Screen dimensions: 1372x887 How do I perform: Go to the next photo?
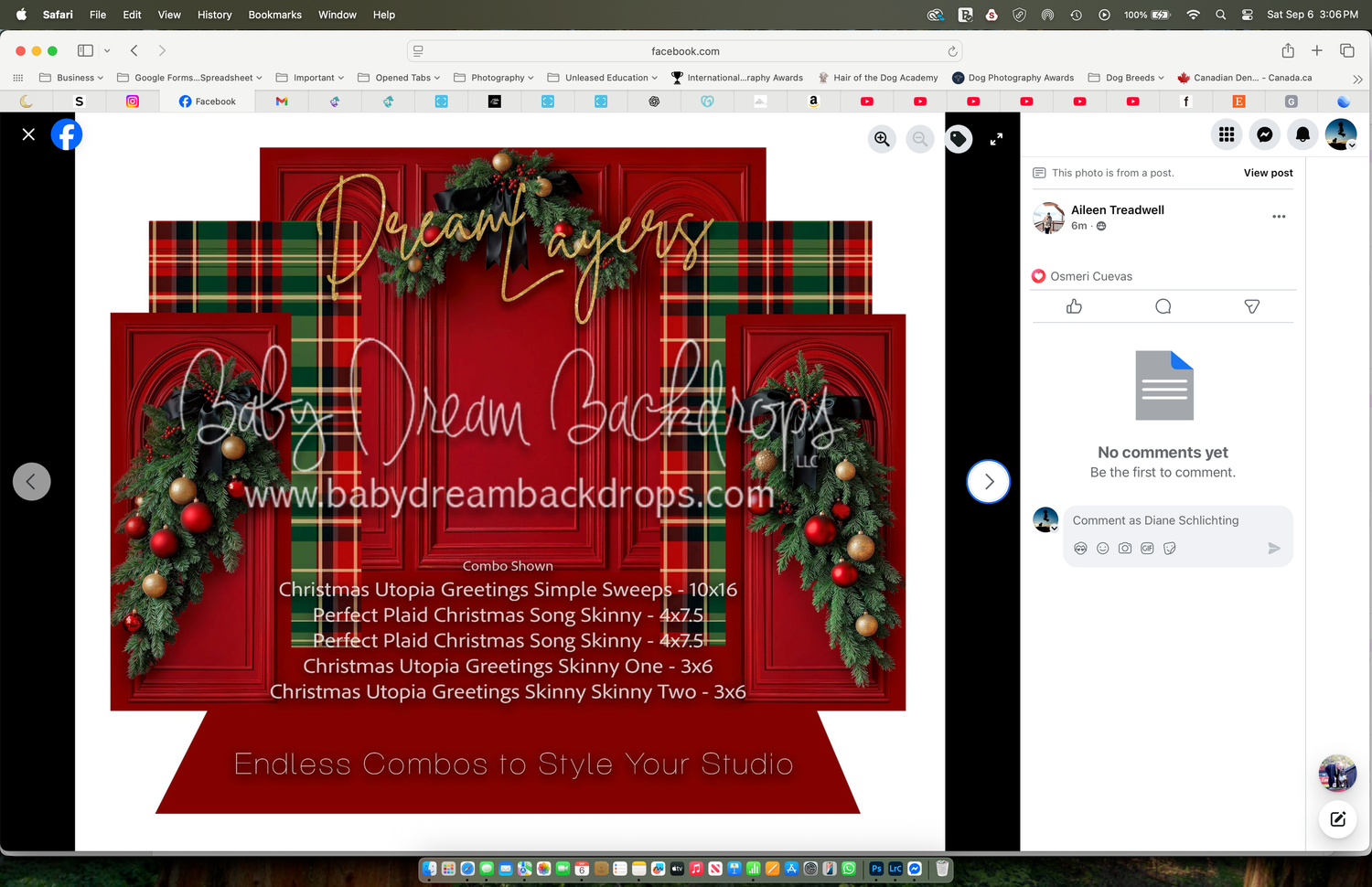point(989,481)
